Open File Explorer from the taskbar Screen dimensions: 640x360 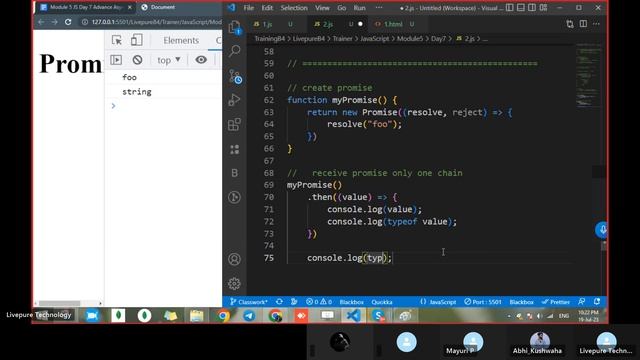(197, 316)
